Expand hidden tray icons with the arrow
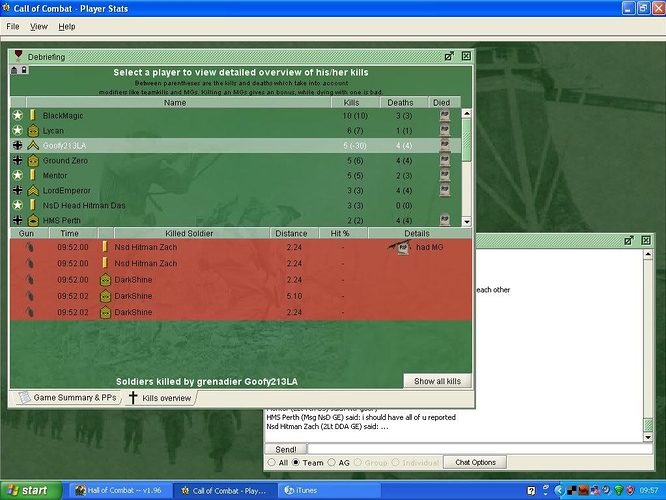This screenshot has height=500, width=666. coord(559,491)
